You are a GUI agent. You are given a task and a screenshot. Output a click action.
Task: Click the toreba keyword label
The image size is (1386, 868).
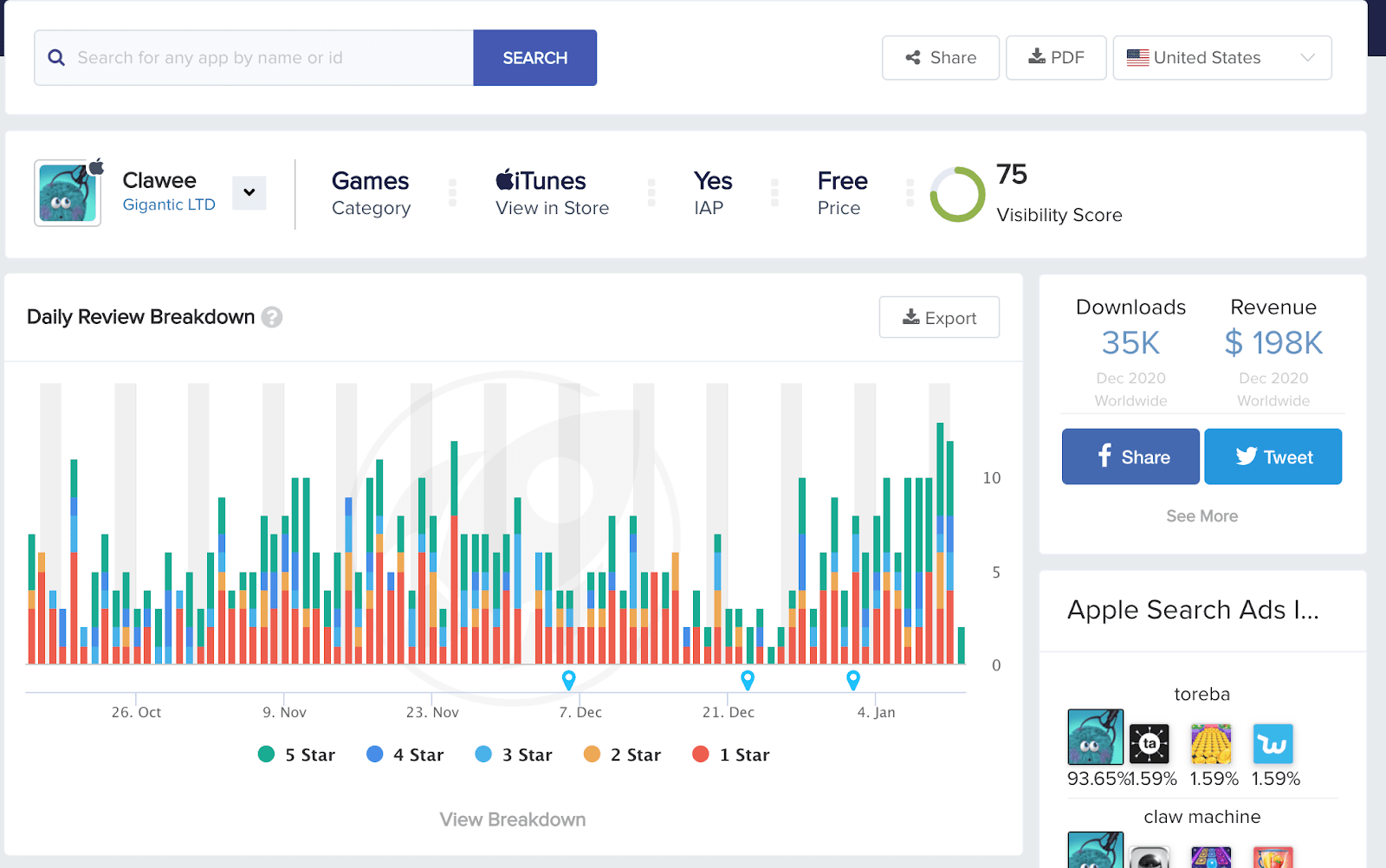tap(1201, 695)
